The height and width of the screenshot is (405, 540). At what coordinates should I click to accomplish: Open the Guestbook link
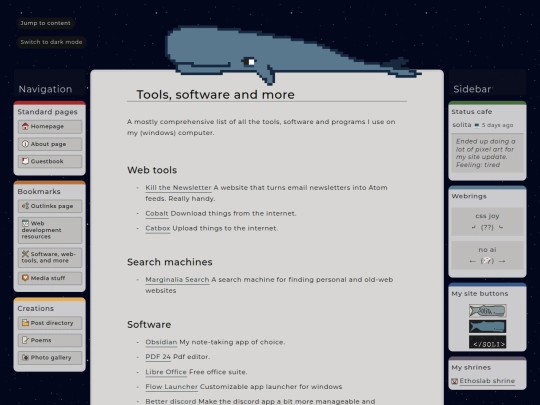[x=50, y=161]
